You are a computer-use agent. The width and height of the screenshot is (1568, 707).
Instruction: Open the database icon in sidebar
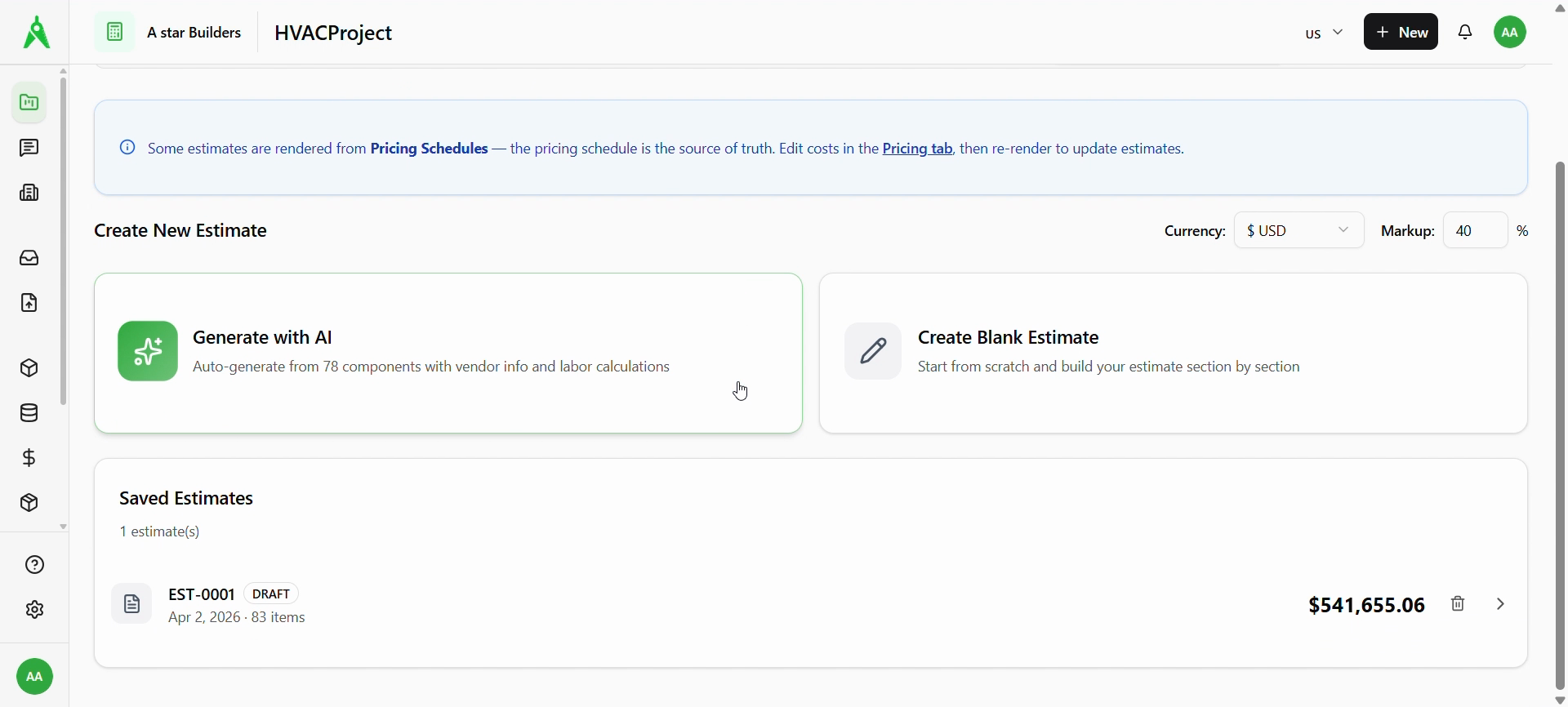(x=29, y=413)
